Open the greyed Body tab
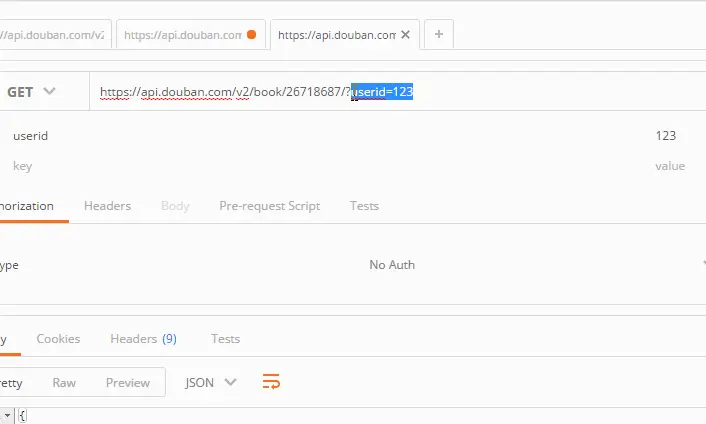 point(175,206)
